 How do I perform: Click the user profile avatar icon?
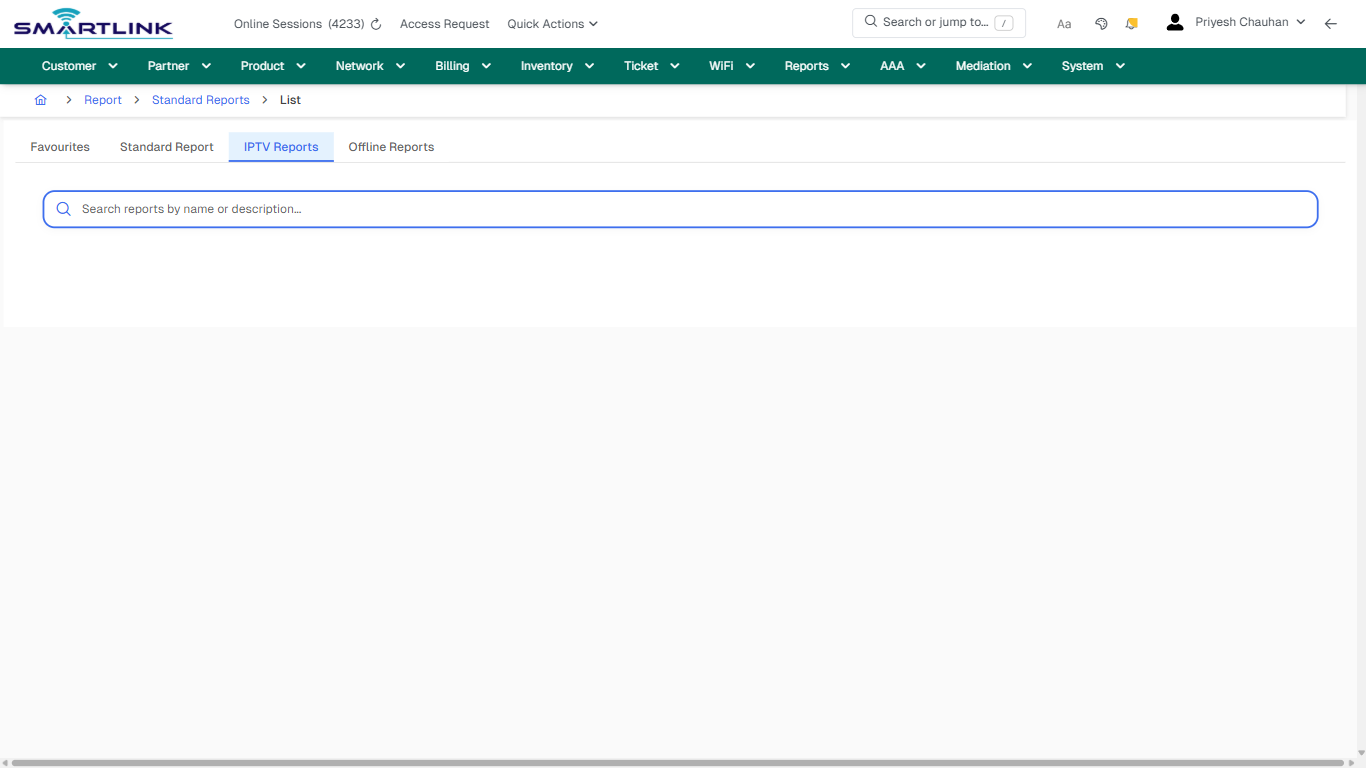point(1174,21)
